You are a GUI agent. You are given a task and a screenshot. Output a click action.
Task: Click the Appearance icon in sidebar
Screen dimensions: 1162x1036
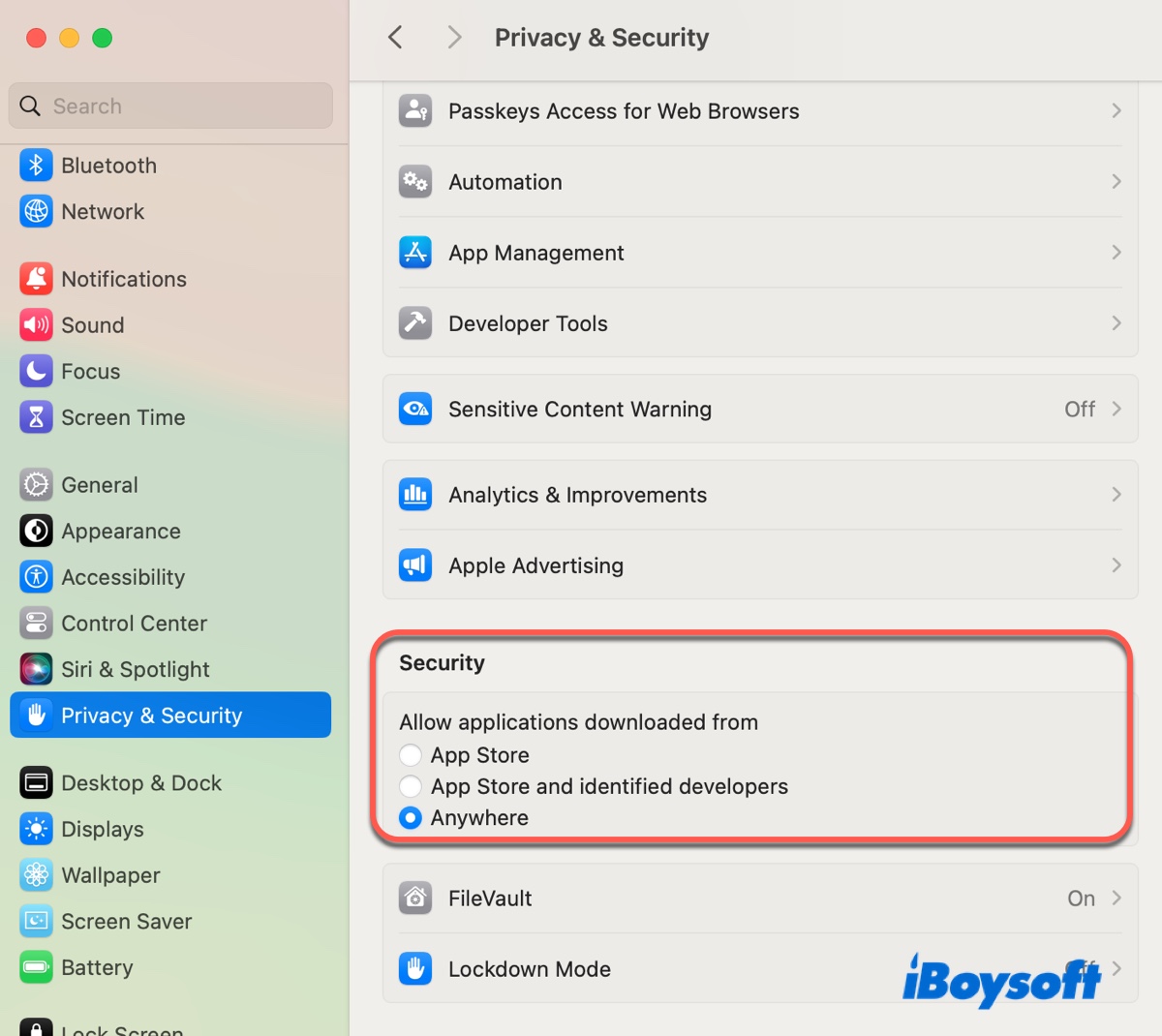click(x=36, y=531)
